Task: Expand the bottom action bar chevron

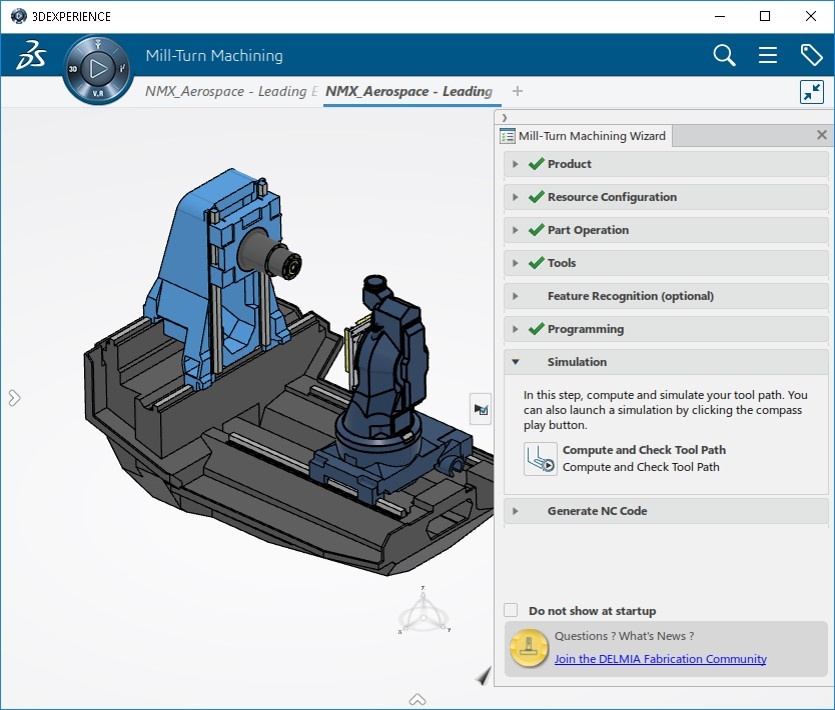Action: click(x=418, y=699)
